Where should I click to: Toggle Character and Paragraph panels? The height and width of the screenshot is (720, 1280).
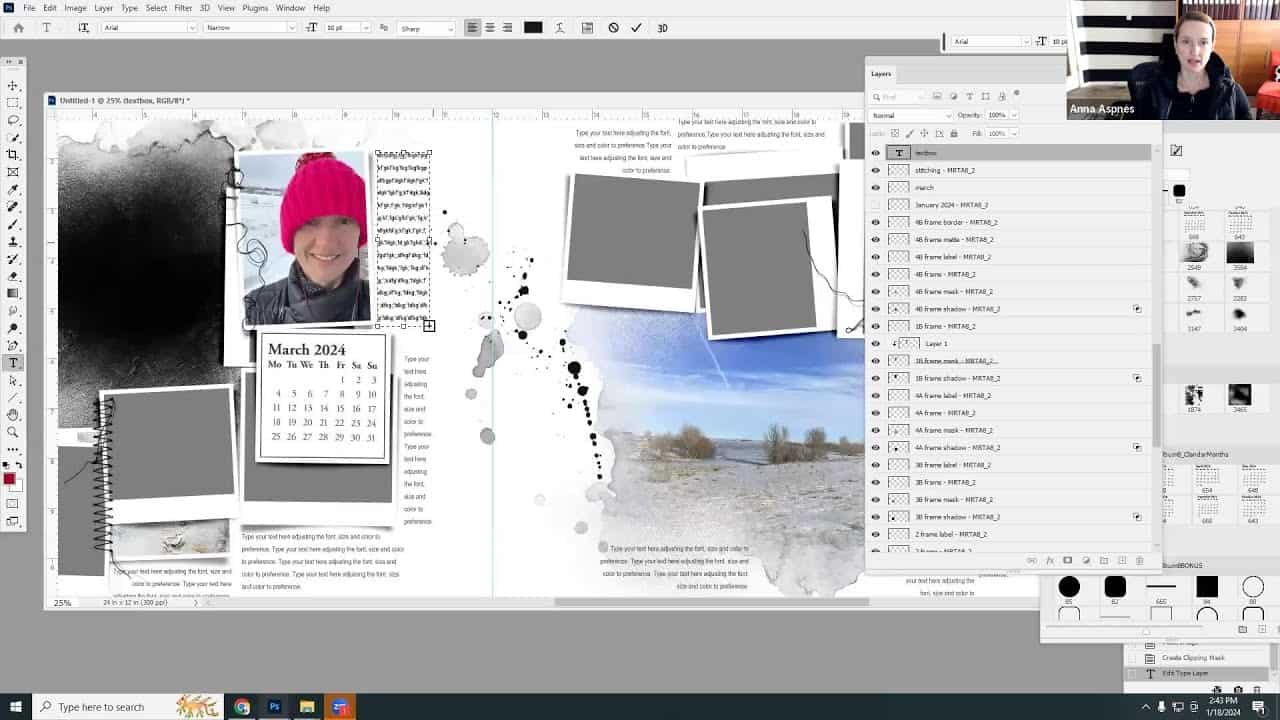(587, 28)
